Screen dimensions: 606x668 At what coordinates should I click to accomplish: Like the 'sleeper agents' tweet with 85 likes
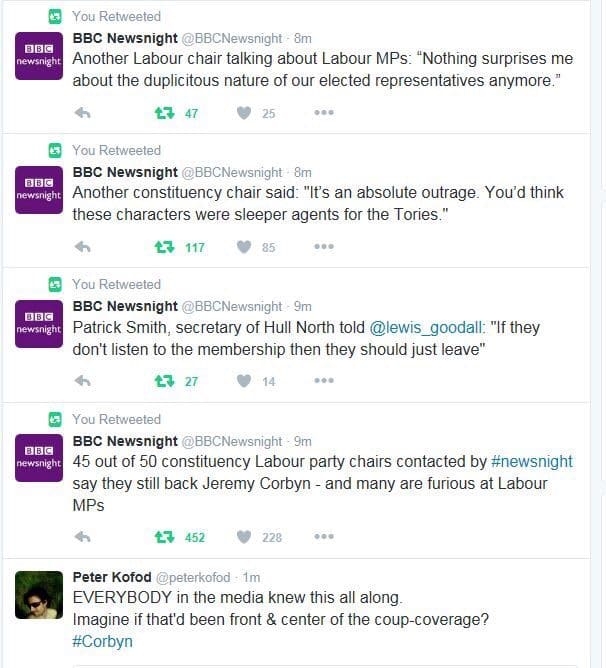point(244,247)
